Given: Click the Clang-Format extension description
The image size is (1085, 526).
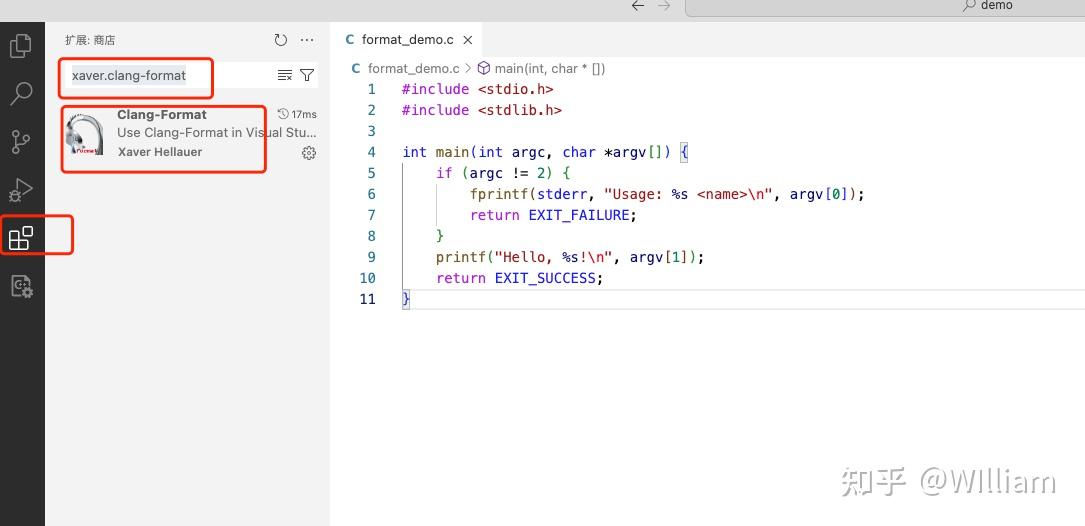Looking at the screenshot, I should tap(217, 133).
